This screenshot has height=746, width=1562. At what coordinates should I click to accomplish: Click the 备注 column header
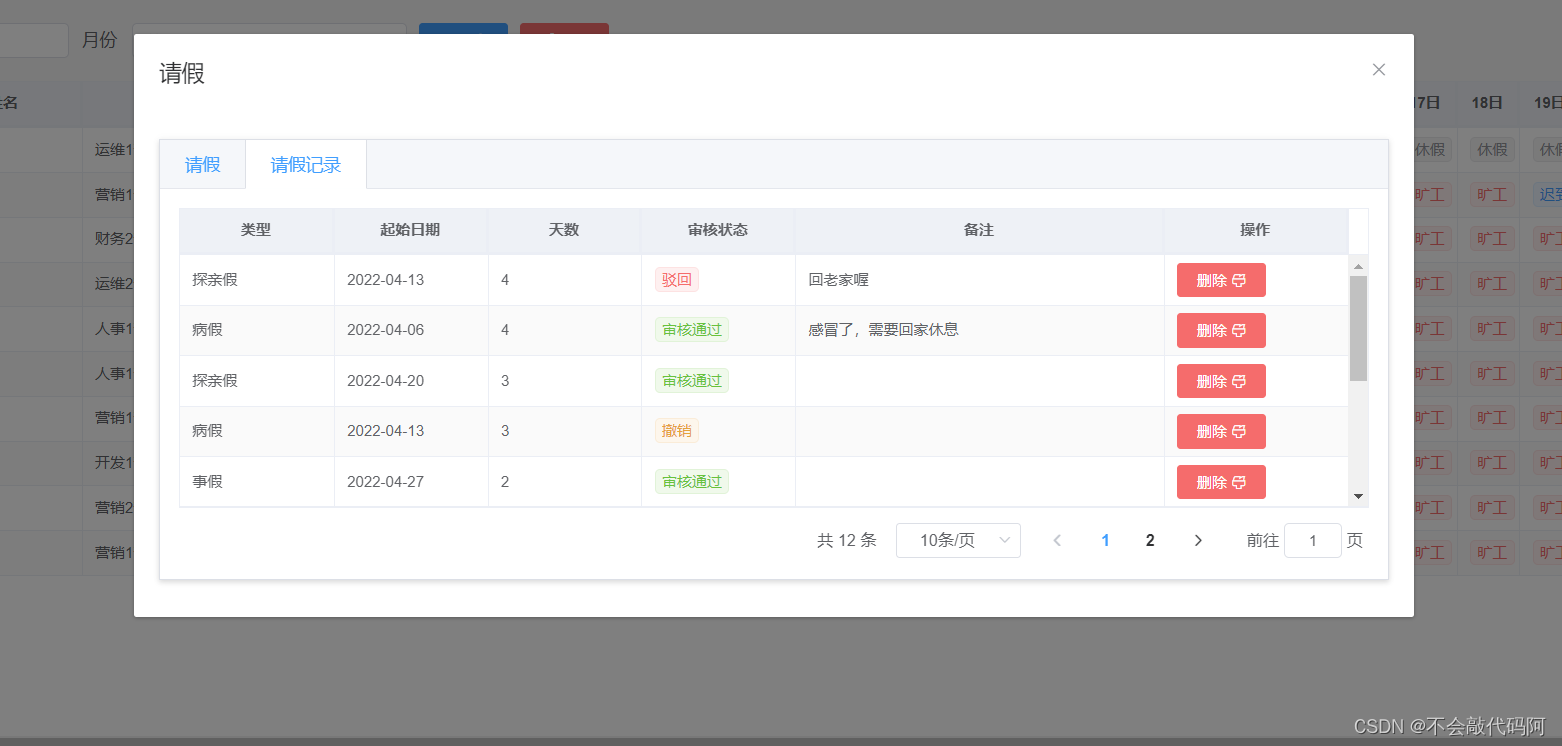[979, 230]
